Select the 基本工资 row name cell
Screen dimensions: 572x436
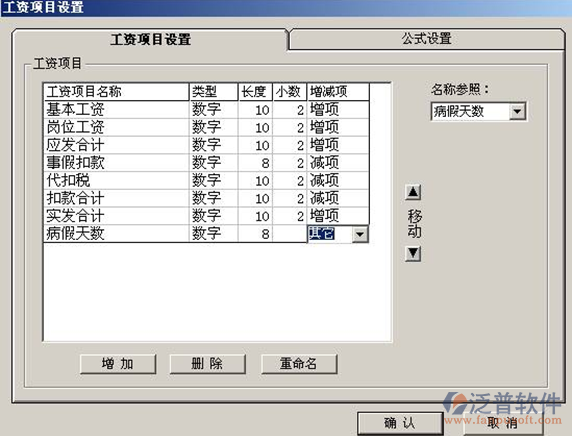click(x=117, y=109)
